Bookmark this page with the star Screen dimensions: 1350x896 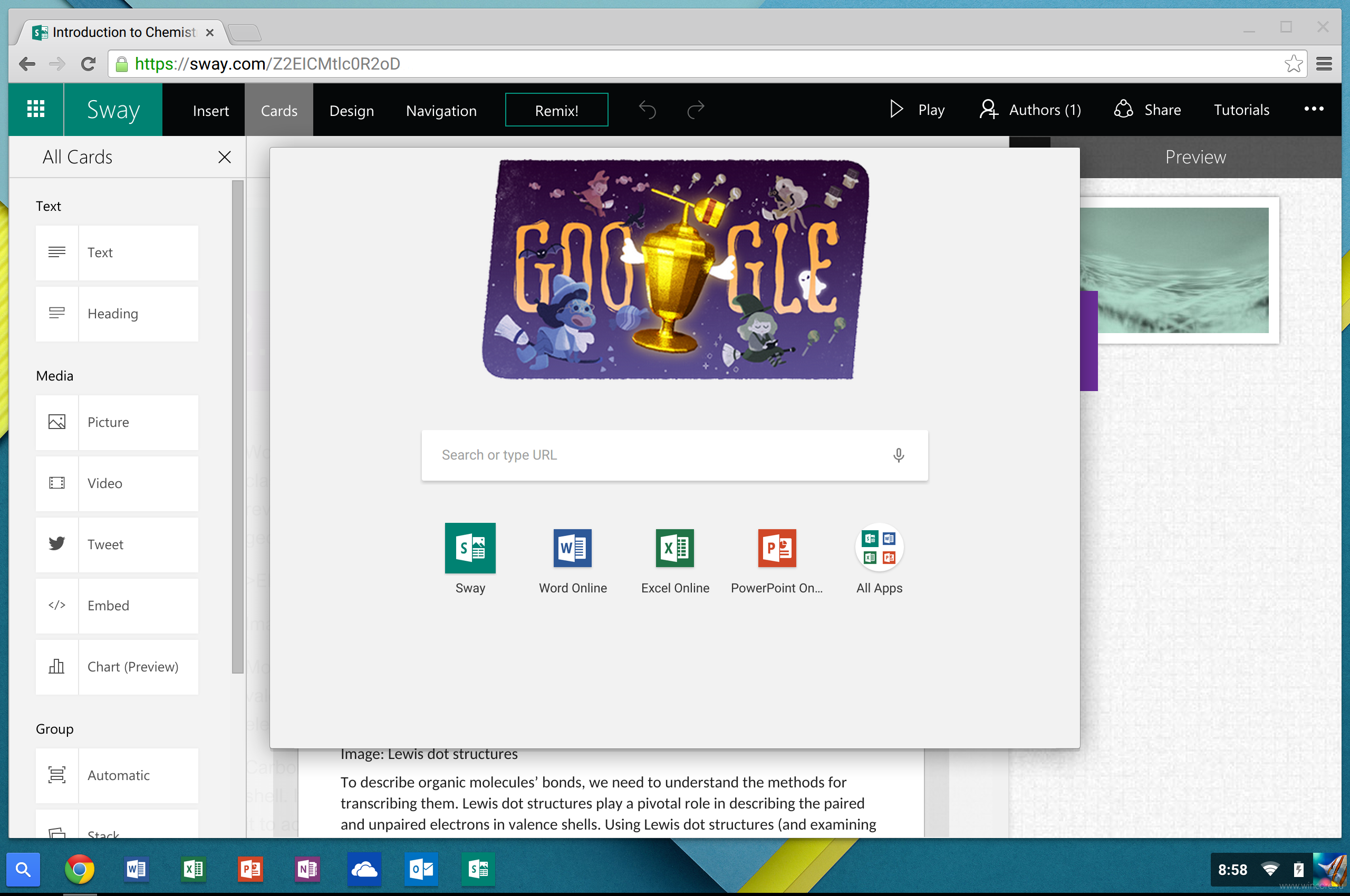coord(1293,64)
